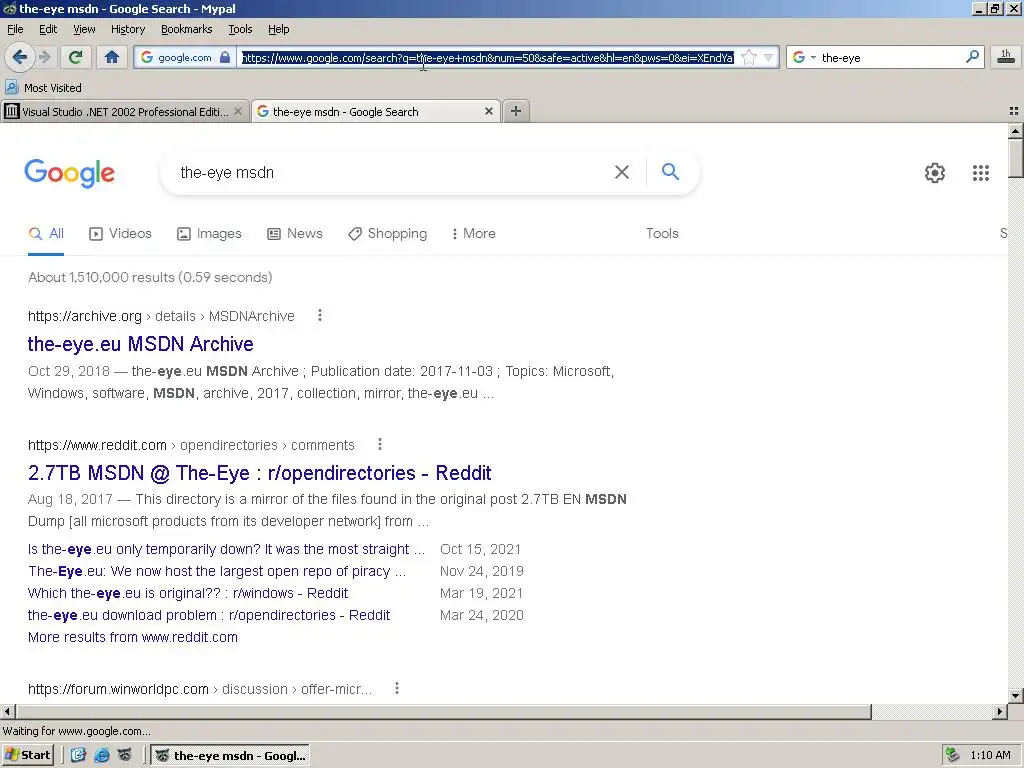Image resolution: width=1024 pixels, height=768 pixels.
Task: Click the forward navigation arrow
Action: tap(44, 57)
